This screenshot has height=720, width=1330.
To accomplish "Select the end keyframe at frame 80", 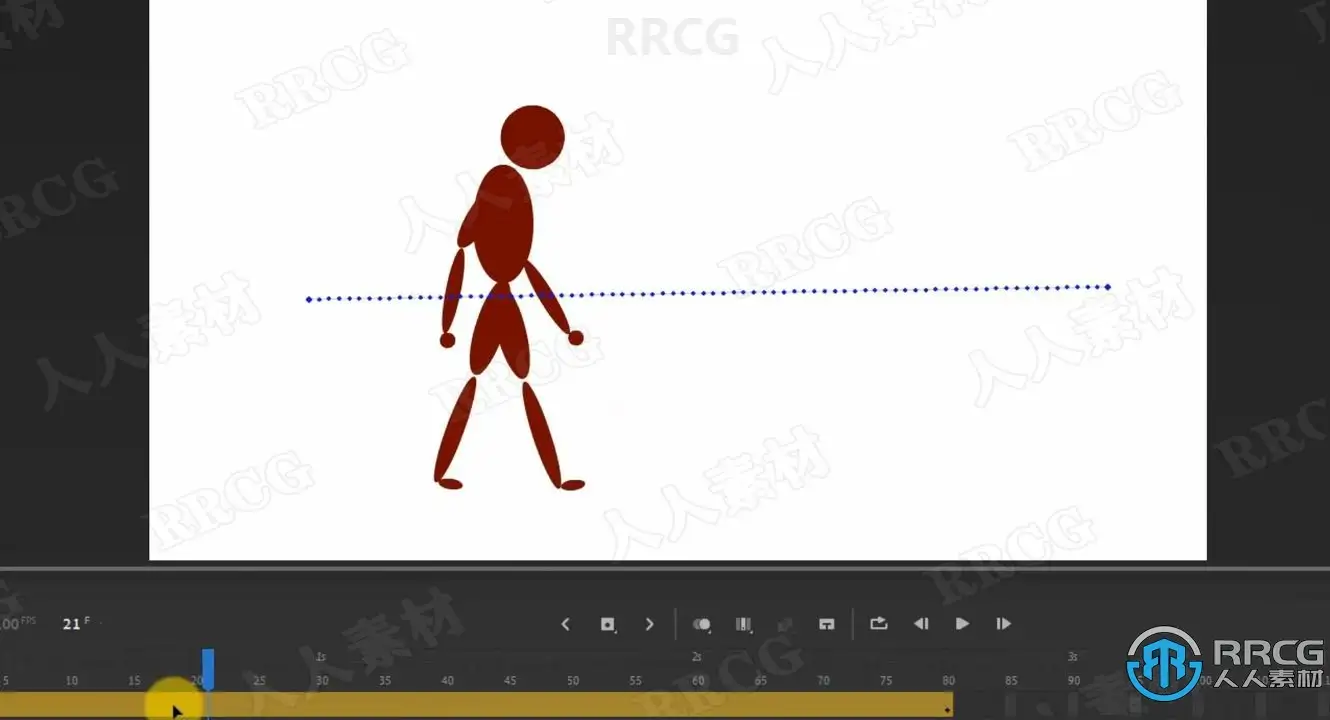I will [947, 708].
